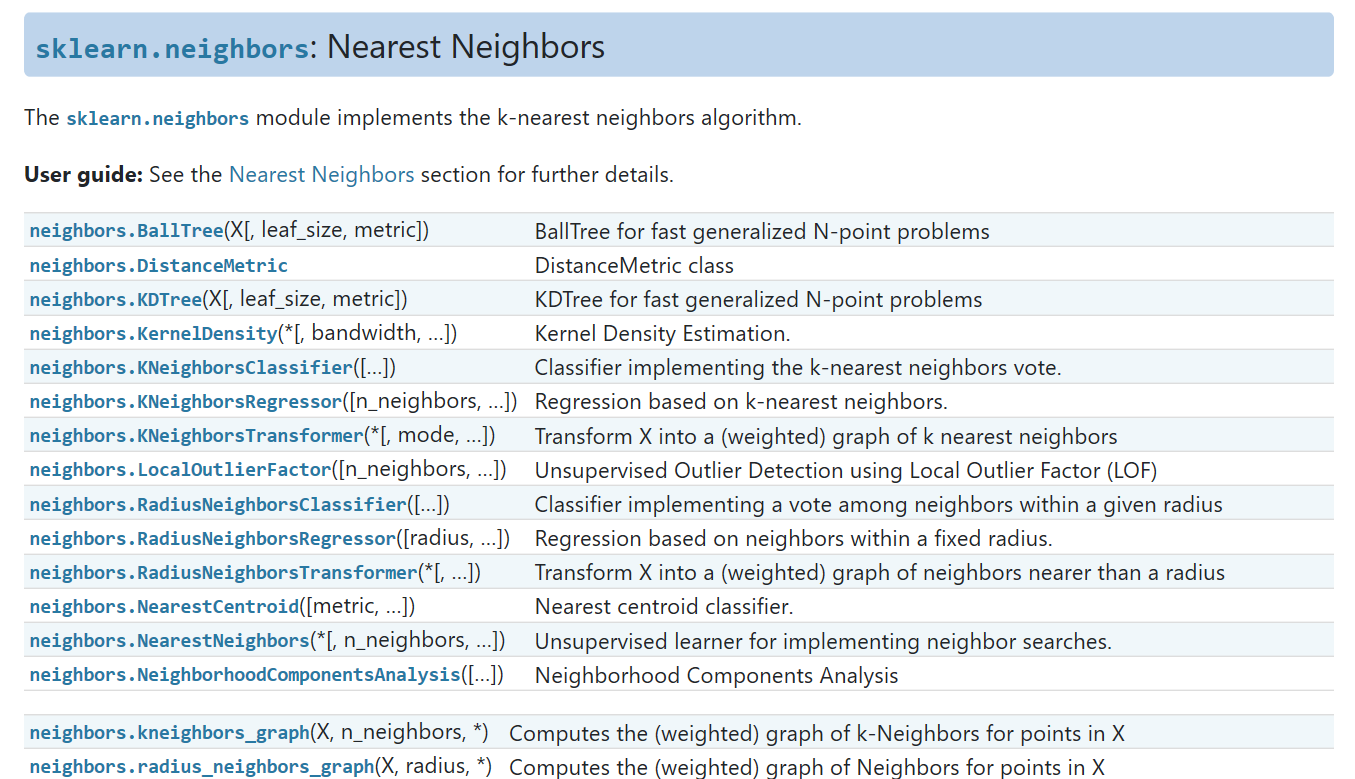Click 'Neighborhood Components Analysis' description
The width and height of the screenshot is (1355, 779).
pos(717,675)
